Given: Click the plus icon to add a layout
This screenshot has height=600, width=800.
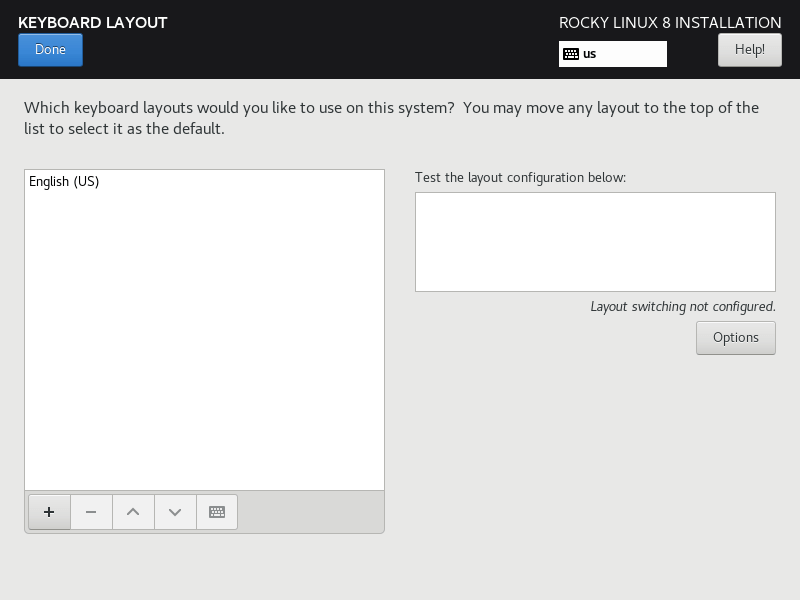Looking at the screenshot, I should [x=49, y=512].
